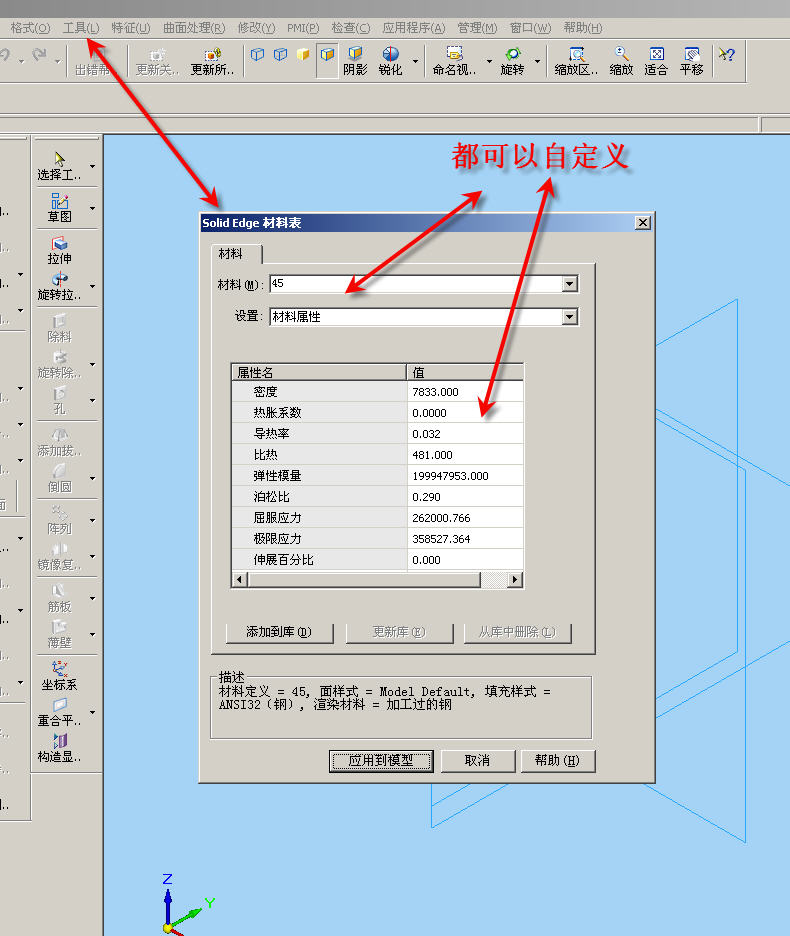Screen dimensions: 790x936
Task: Click the 屈服应力 value 262000.766
Action: point(465,518)
